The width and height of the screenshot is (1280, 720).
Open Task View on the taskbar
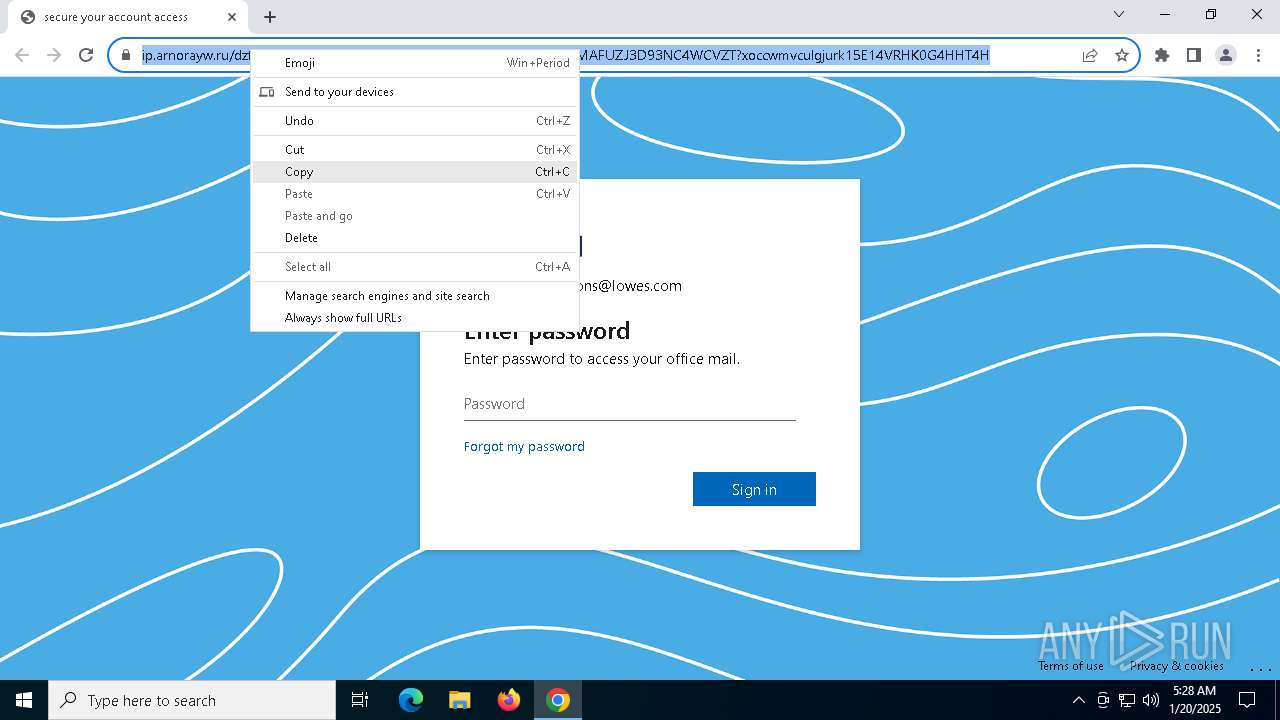click(x=360, y=700)
